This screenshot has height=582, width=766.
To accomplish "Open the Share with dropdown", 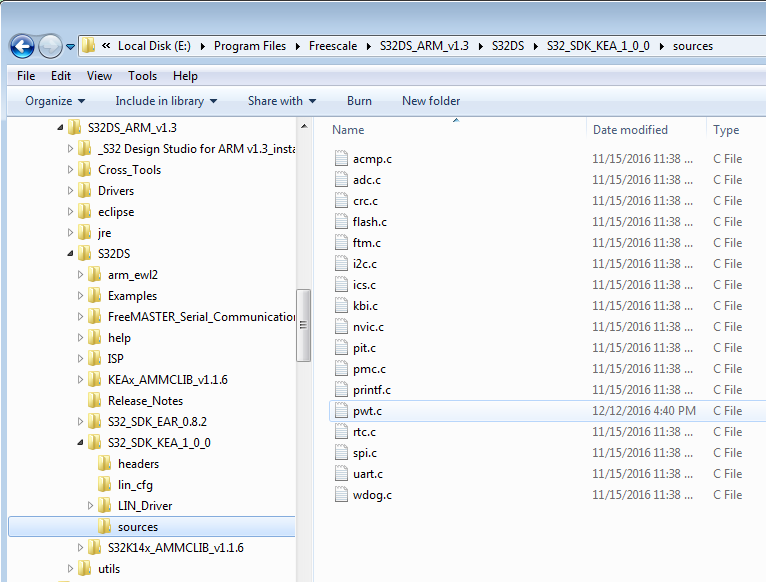I will [x=282, y=101].
